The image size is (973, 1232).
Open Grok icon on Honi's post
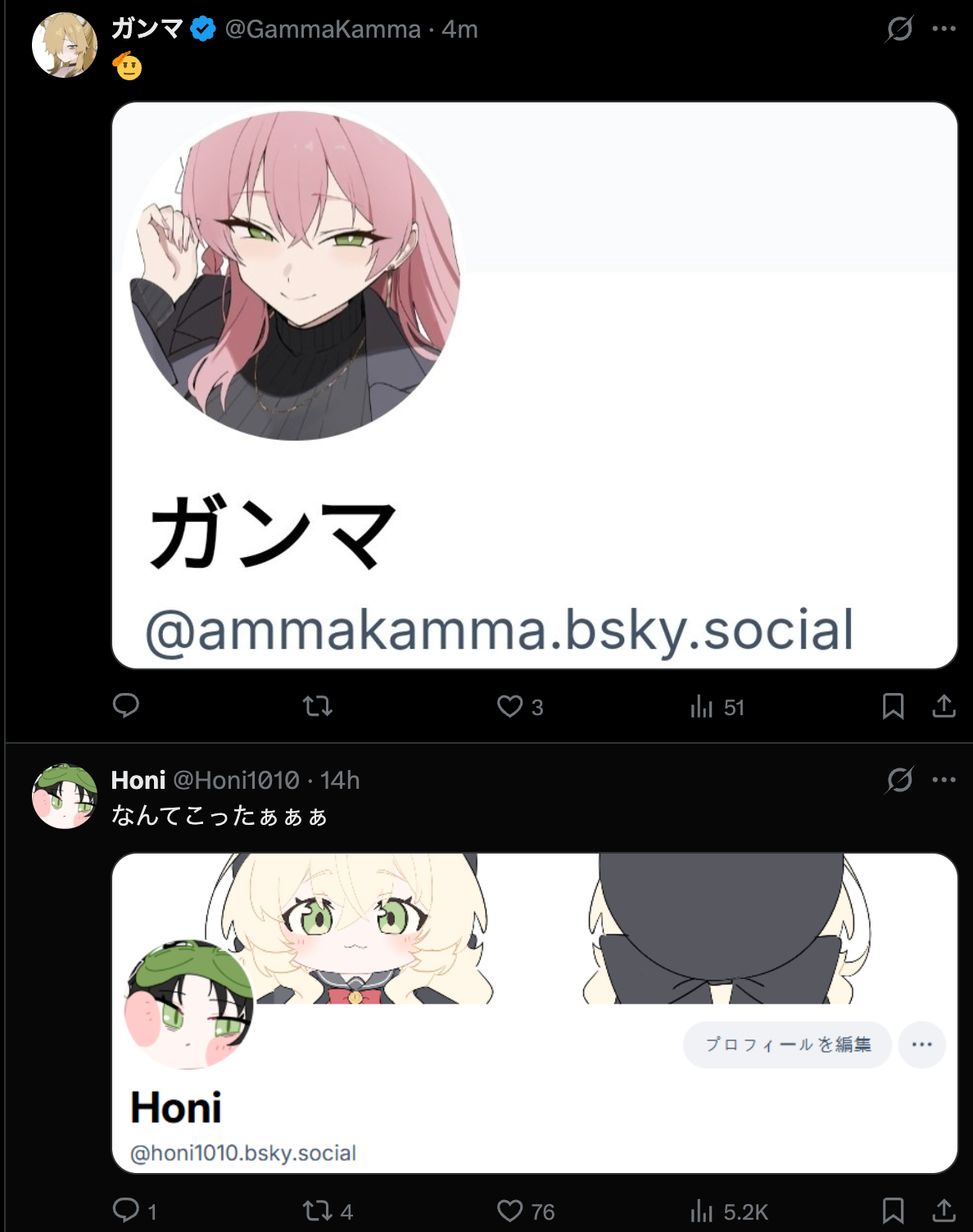click(899, 780)
